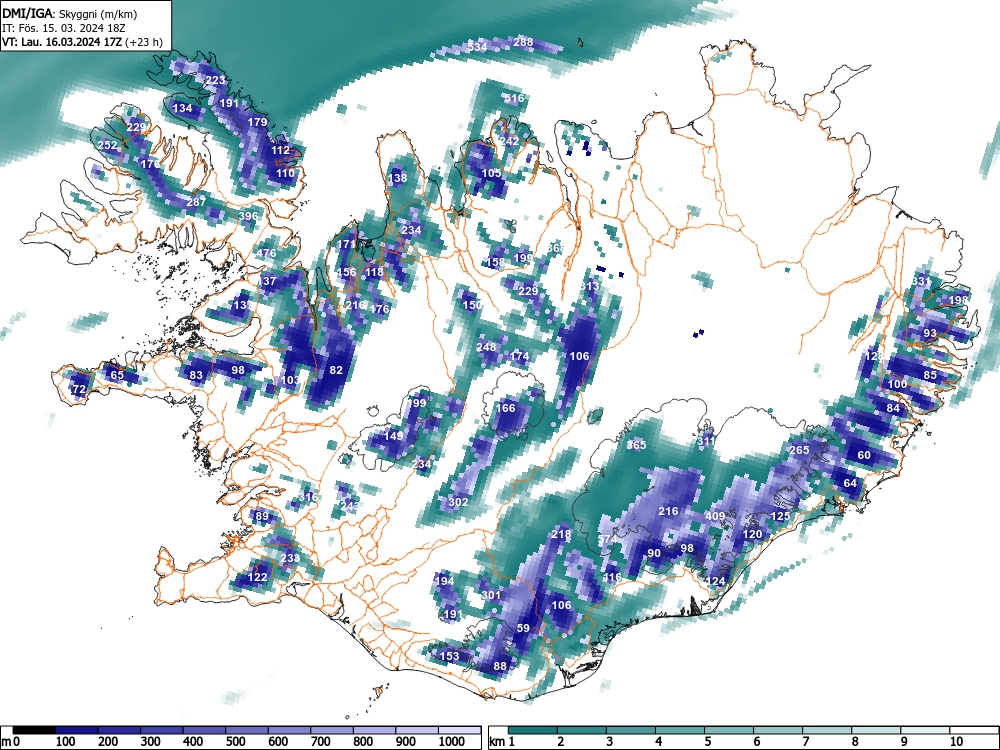1000x750 pixels.
Task: Select the map value '516'
Action: (513, 98)
